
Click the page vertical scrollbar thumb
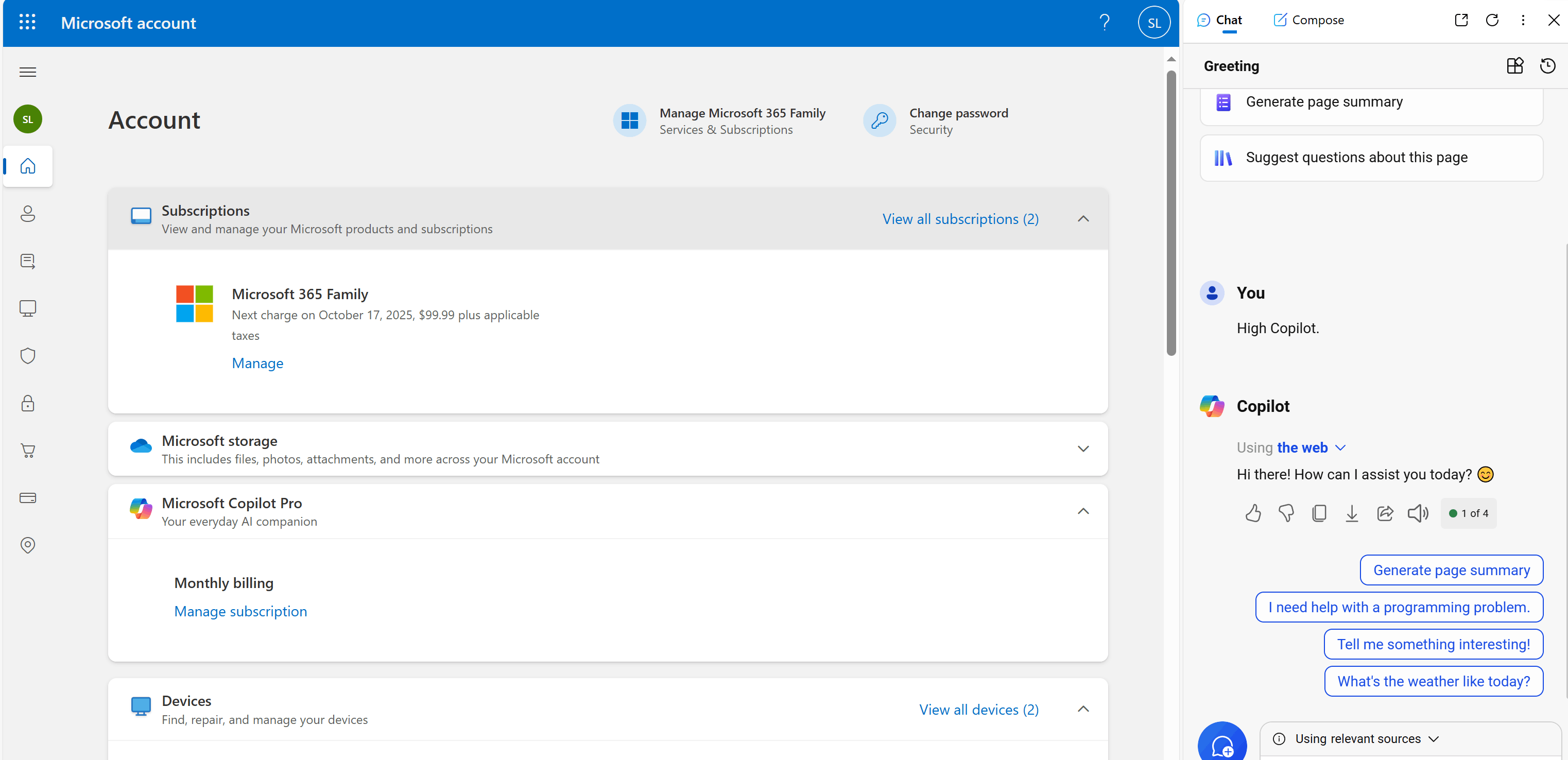click(1170, 213)
